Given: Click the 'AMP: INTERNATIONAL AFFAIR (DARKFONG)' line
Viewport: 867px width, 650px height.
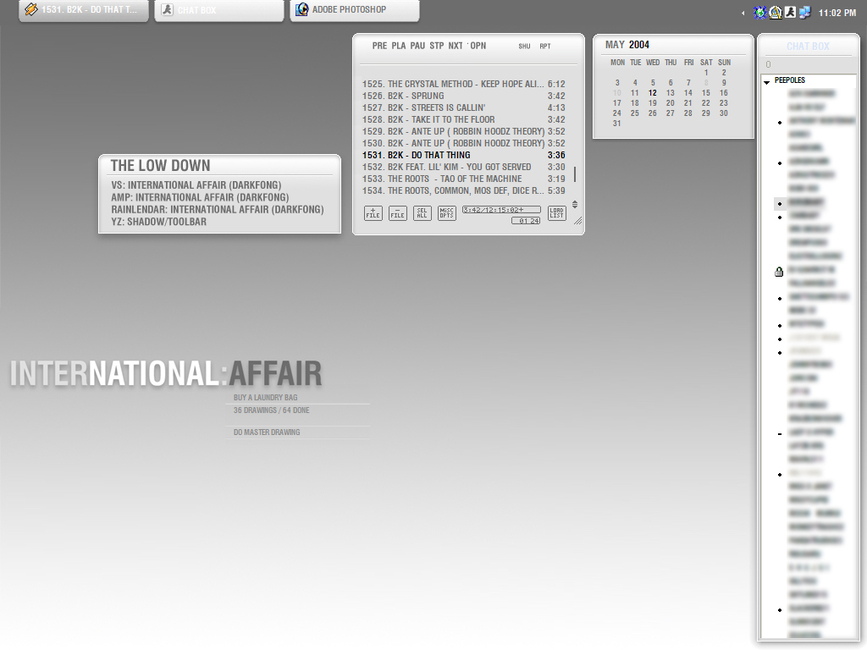Looking at the screenshot, I should pyautogui.click(x=200, y=197).
